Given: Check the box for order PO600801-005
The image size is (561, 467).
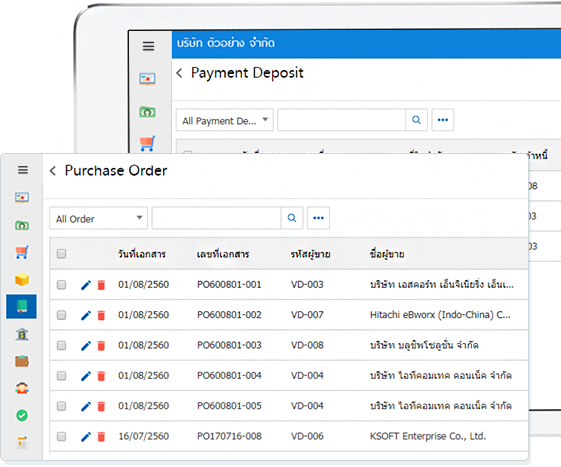Looking at the screenshot, I should [62, 406].
